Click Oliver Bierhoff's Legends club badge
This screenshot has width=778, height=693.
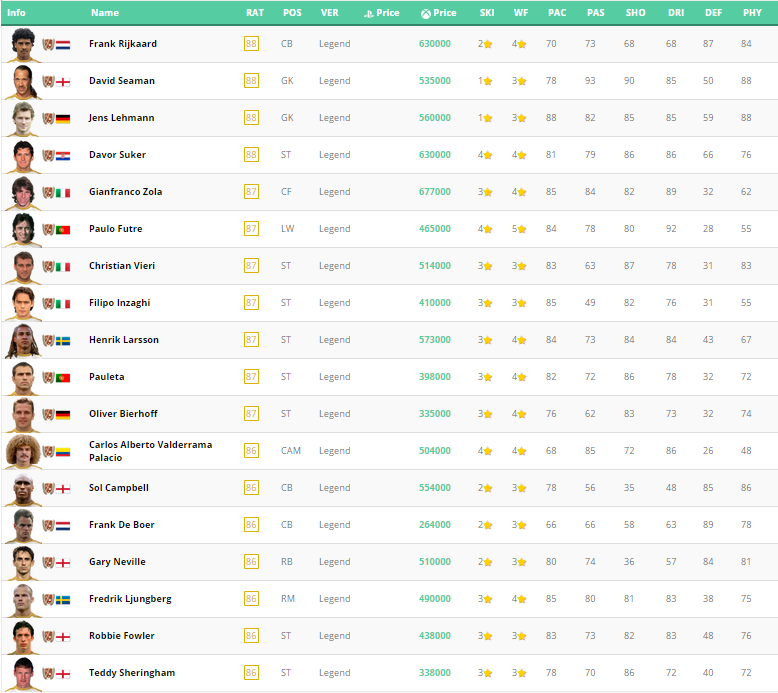[x=48, y=415]
